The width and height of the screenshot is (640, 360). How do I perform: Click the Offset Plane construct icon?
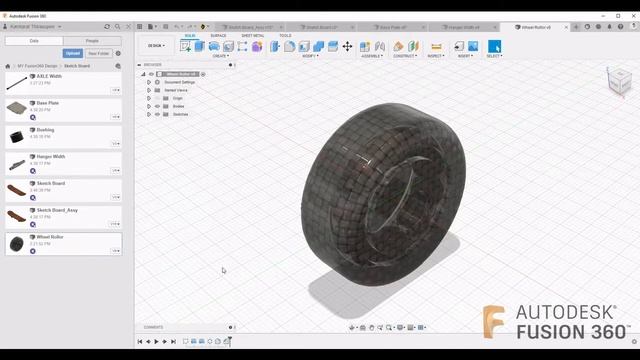398,46
